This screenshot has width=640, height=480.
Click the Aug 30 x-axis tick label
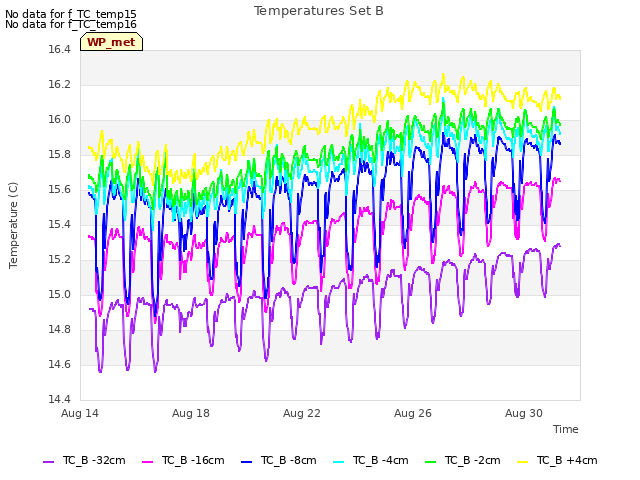[x=524, y=413]
